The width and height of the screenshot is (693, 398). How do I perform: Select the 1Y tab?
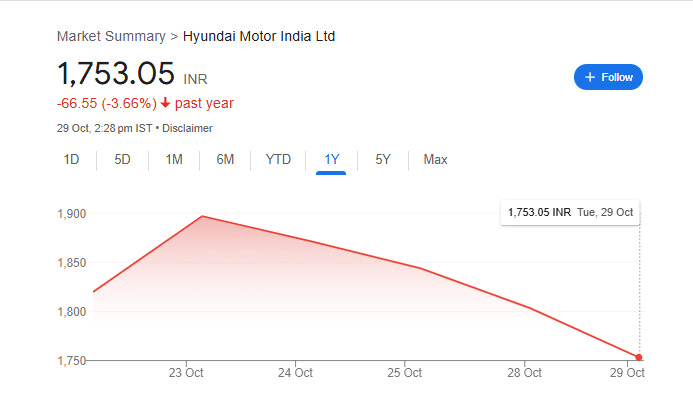[331, 159]
